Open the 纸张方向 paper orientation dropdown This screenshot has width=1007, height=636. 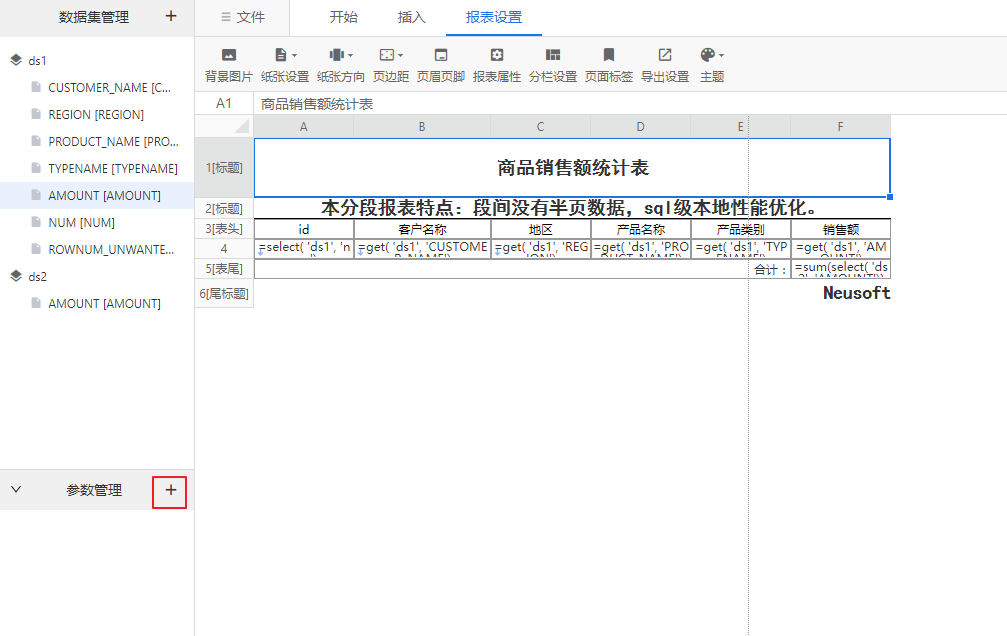[341, 56]
